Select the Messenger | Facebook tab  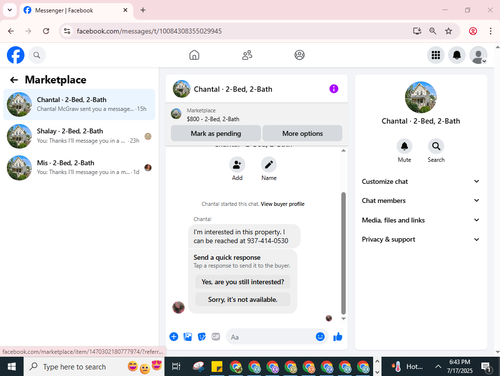pyautogui.click(x=76, y=10)
